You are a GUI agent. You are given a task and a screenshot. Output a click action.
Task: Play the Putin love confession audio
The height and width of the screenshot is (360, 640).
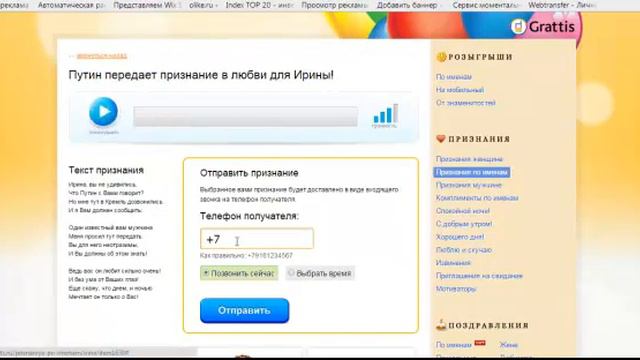103,111
